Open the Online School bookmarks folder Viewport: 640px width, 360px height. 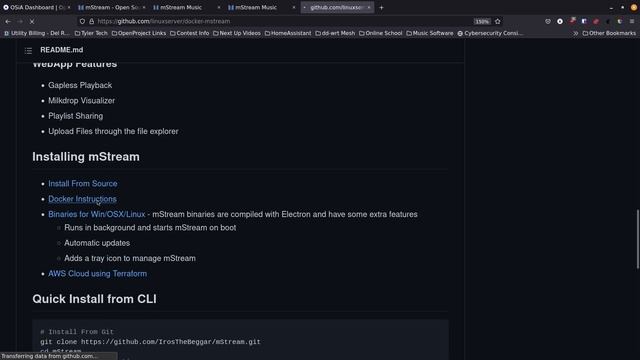(381, 33)
